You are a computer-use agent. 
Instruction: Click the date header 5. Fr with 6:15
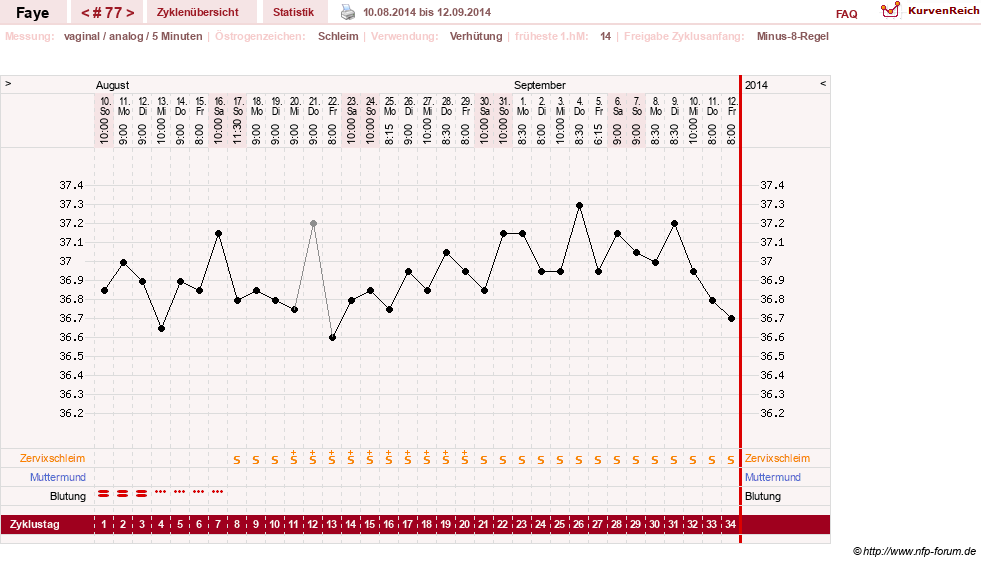pos(599,120)
